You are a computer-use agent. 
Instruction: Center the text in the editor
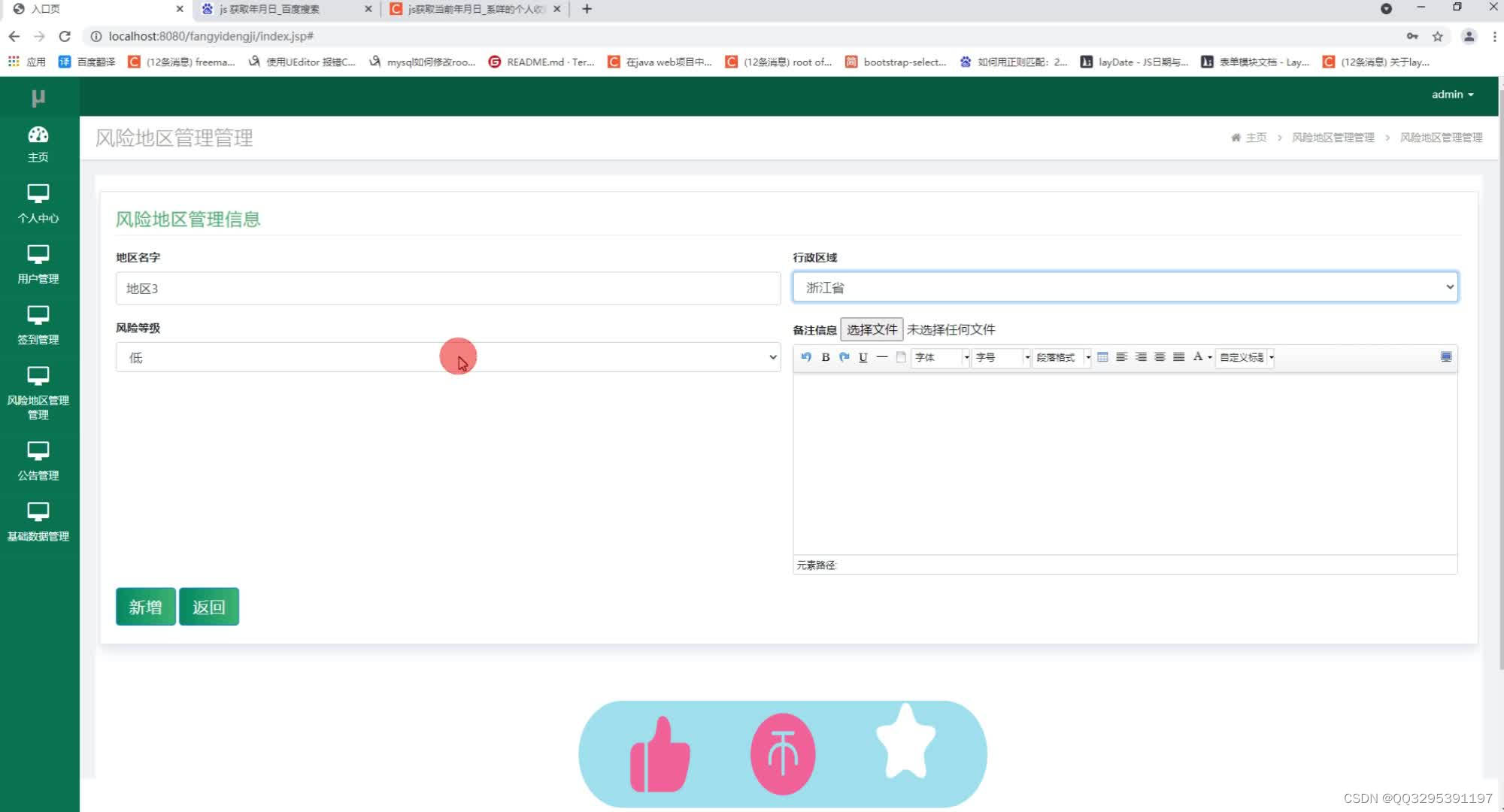[x=1160, y=357]
